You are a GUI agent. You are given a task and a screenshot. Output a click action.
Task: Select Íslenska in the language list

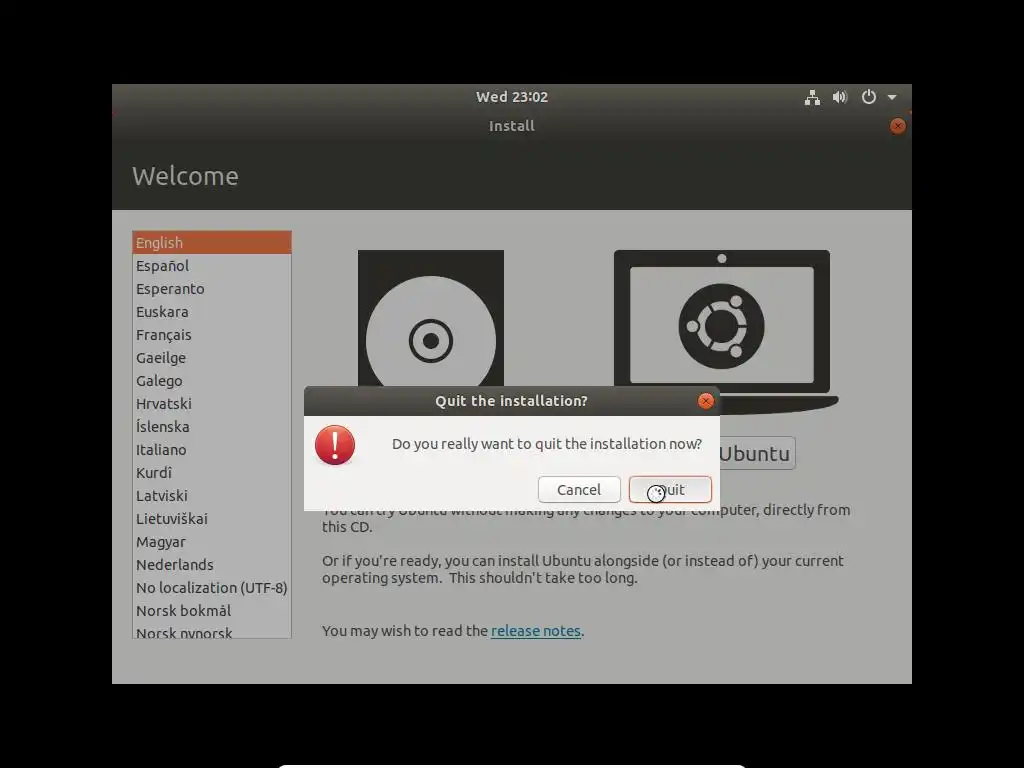(212, 426)
